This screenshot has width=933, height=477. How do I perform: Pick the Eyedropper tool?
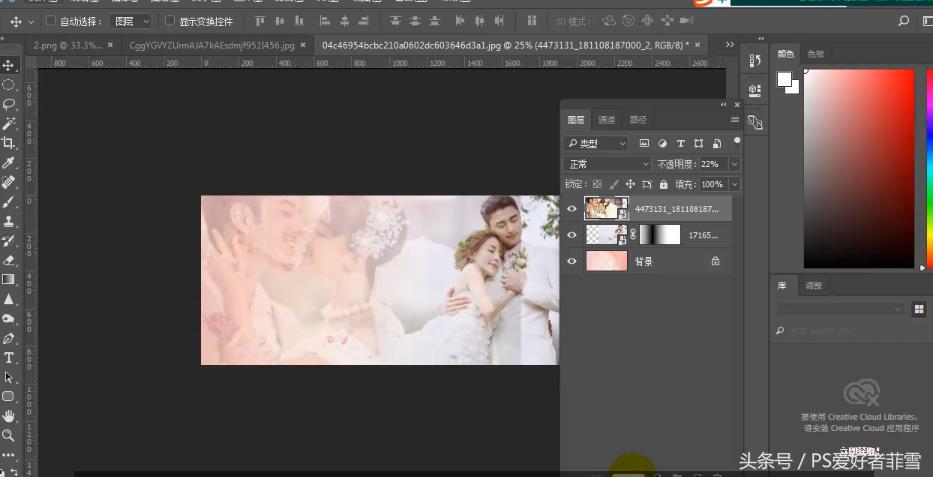(x=9, y=163)
